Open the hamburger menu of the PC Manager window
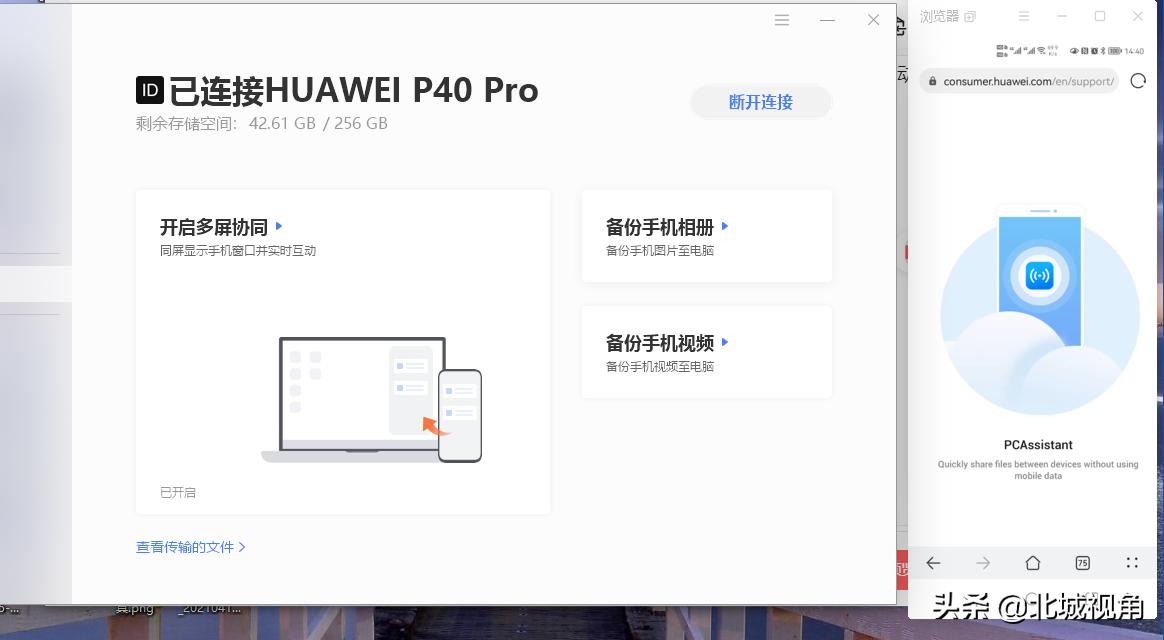The image size is (1164, 640). coord(782,19)
